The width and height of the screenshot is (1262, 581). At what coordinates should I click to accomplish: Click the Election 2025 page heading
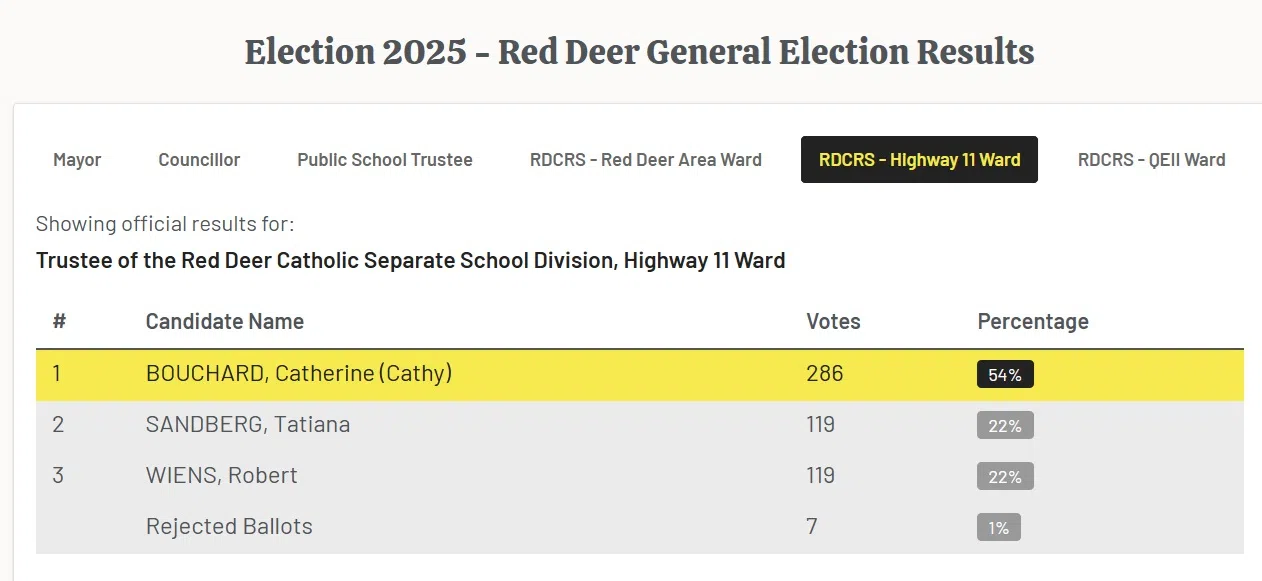tap(639, 52)
